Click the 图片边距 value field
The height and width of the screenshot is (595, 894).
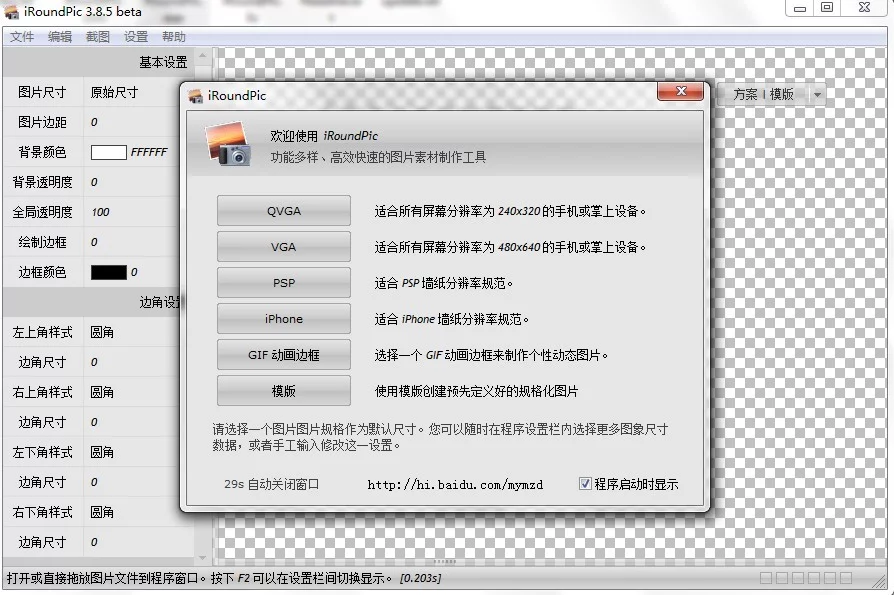(x=132, y=122)
